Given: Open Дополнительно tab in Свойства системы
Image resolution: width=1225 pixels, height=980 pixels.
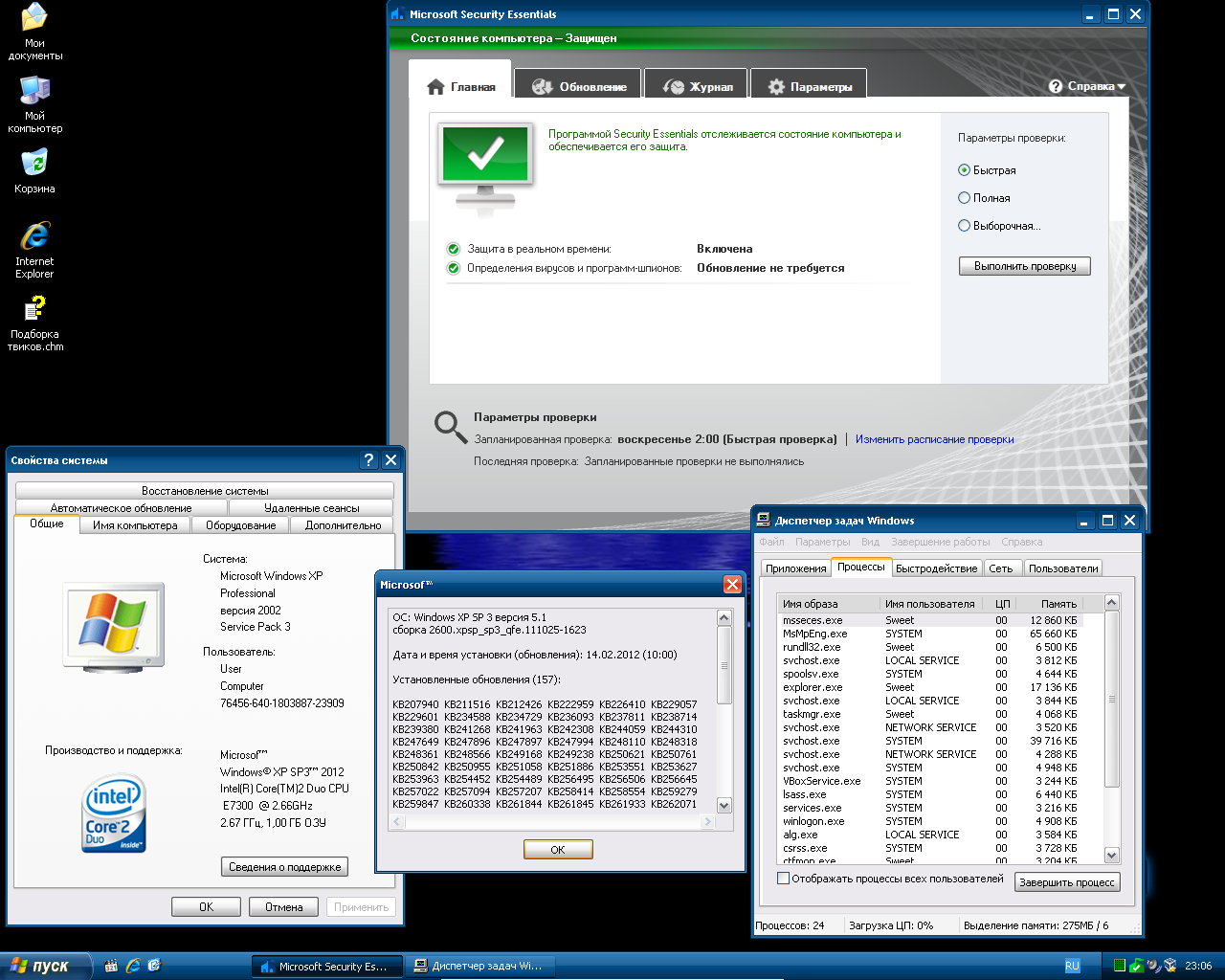Looking at the screenshot, I should (x=344, y=524).
